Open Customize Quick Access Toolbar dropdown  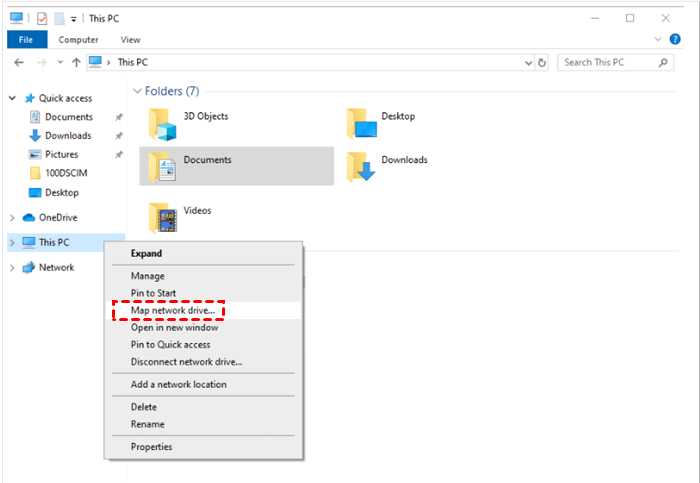(x=74, y=19)
